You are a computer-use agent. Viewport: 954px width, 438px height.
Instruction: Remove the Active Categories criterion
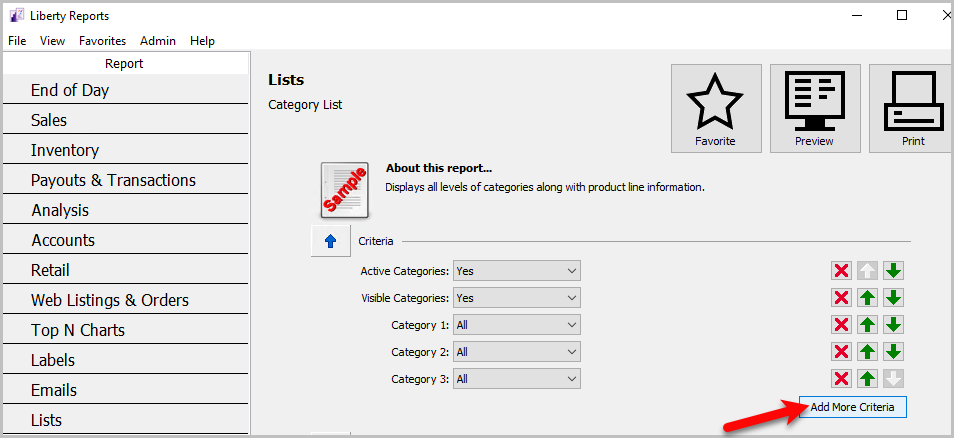pyautogui.click(x=841, y=271)
